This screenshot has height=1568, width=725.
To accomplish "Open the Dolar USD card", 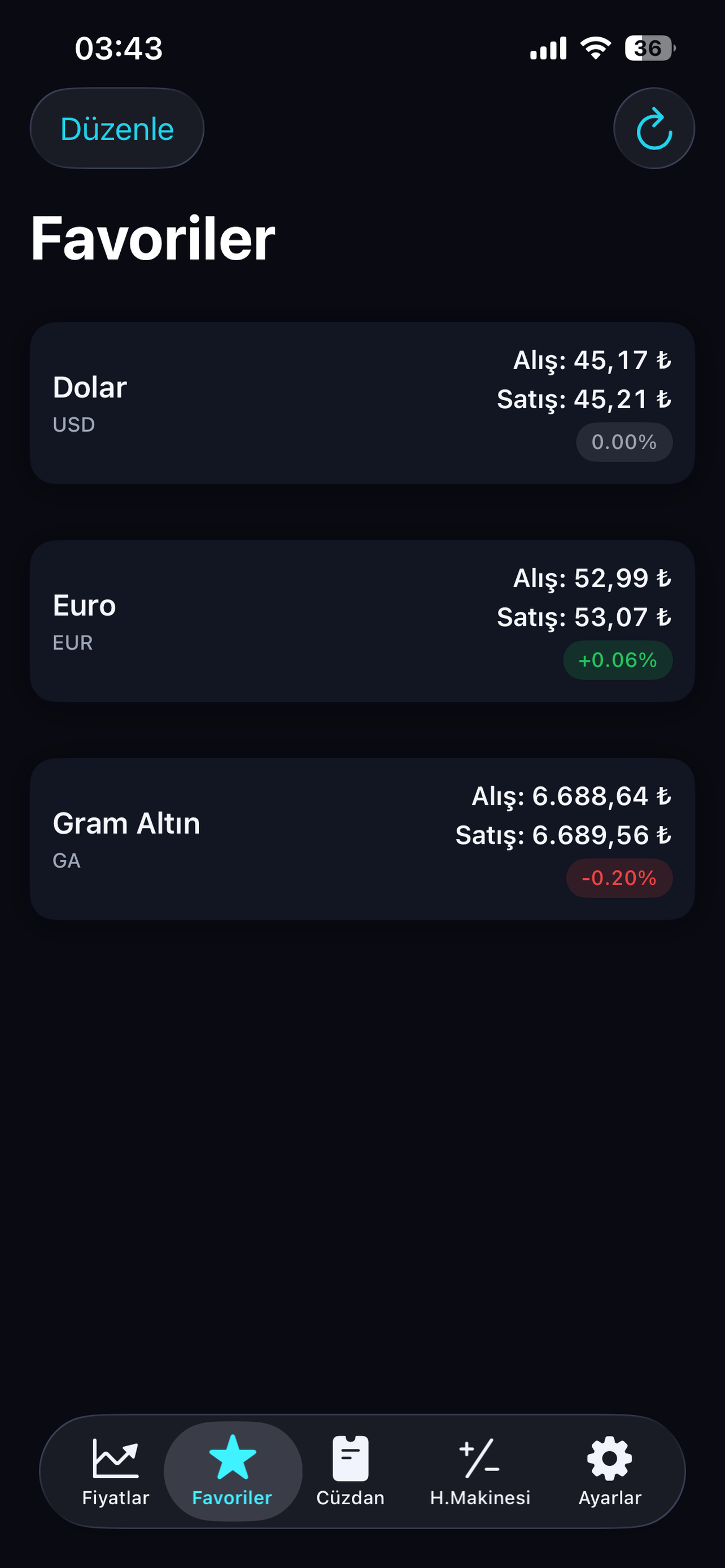I will click(x=362, y=403).
